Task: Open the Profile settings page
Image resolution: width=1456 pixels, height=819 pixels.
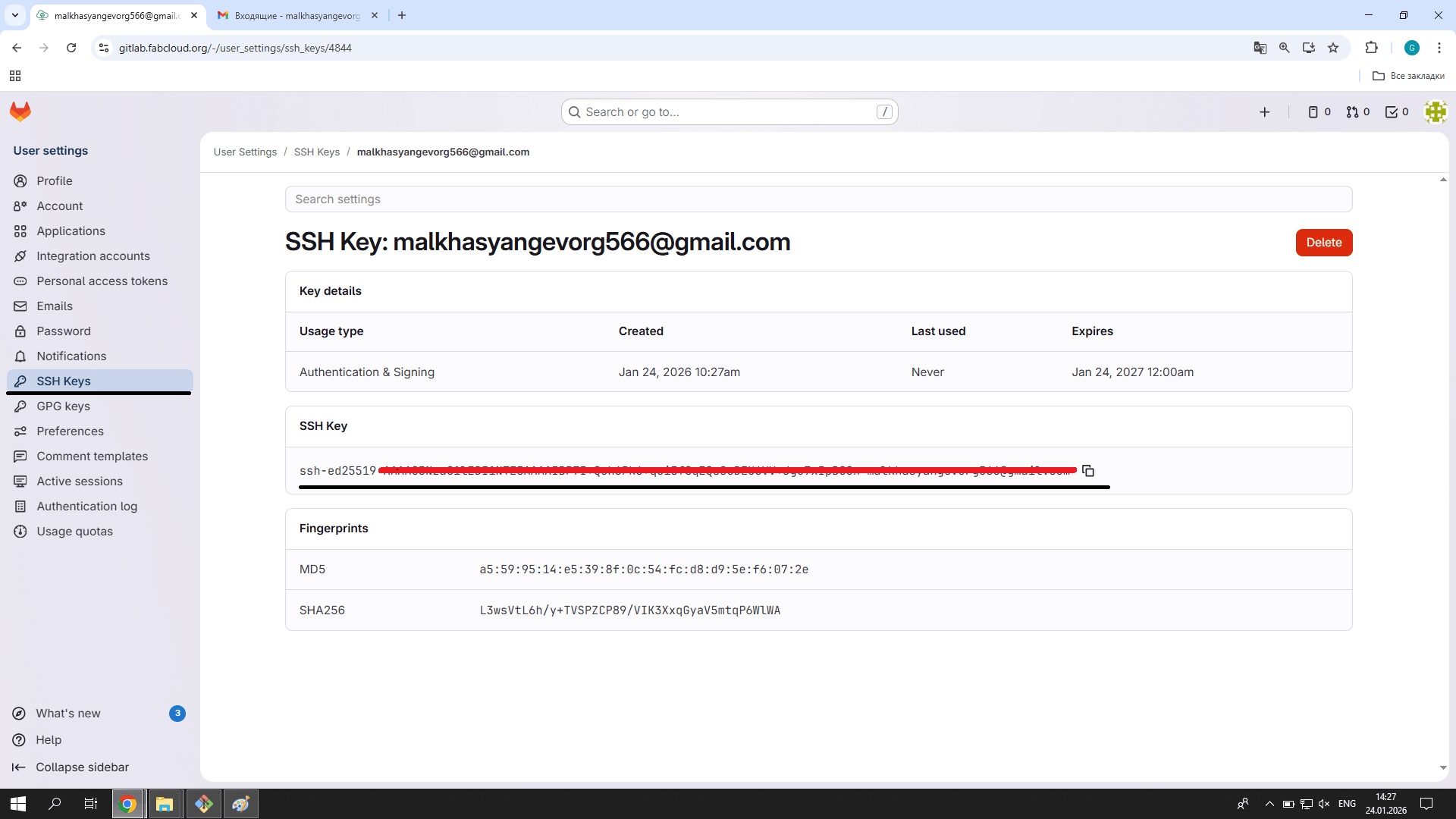Action: pos(55,180)
